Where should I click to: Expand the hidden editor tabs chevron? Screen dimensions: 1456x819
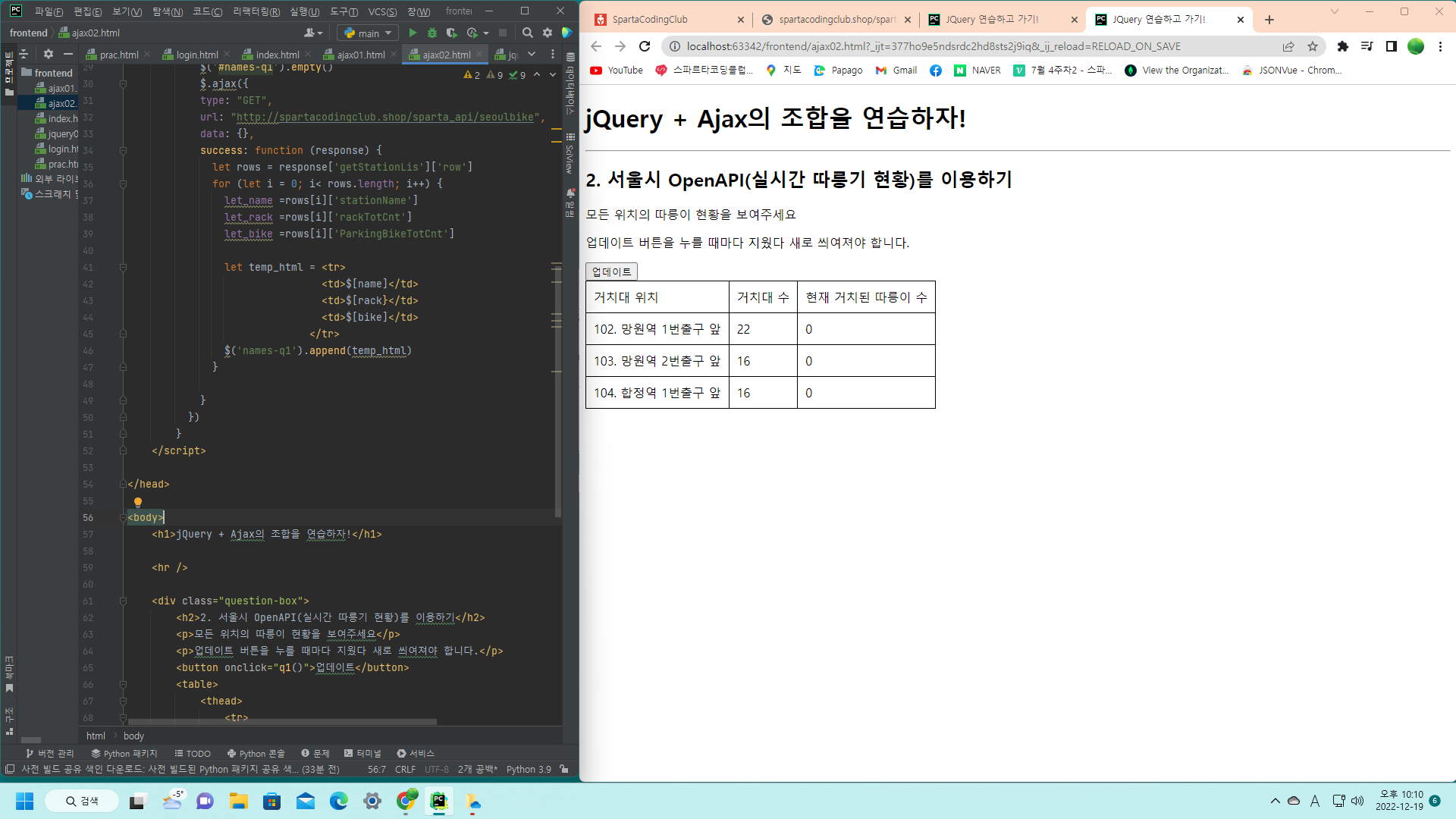tap(532, 54)
